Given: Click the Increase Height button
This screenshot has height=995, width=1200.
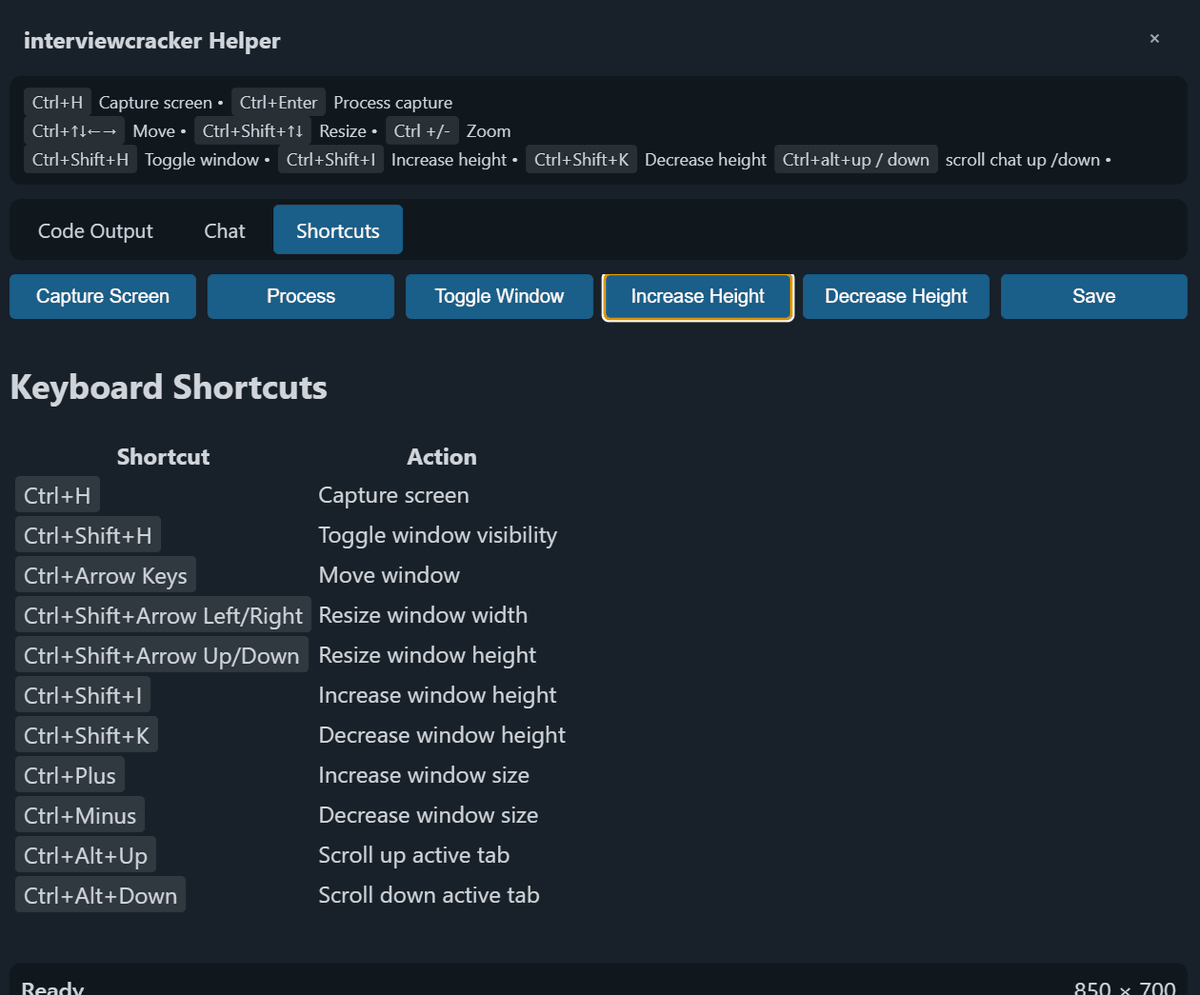Looking at the screenshot, I should point(698,297).
